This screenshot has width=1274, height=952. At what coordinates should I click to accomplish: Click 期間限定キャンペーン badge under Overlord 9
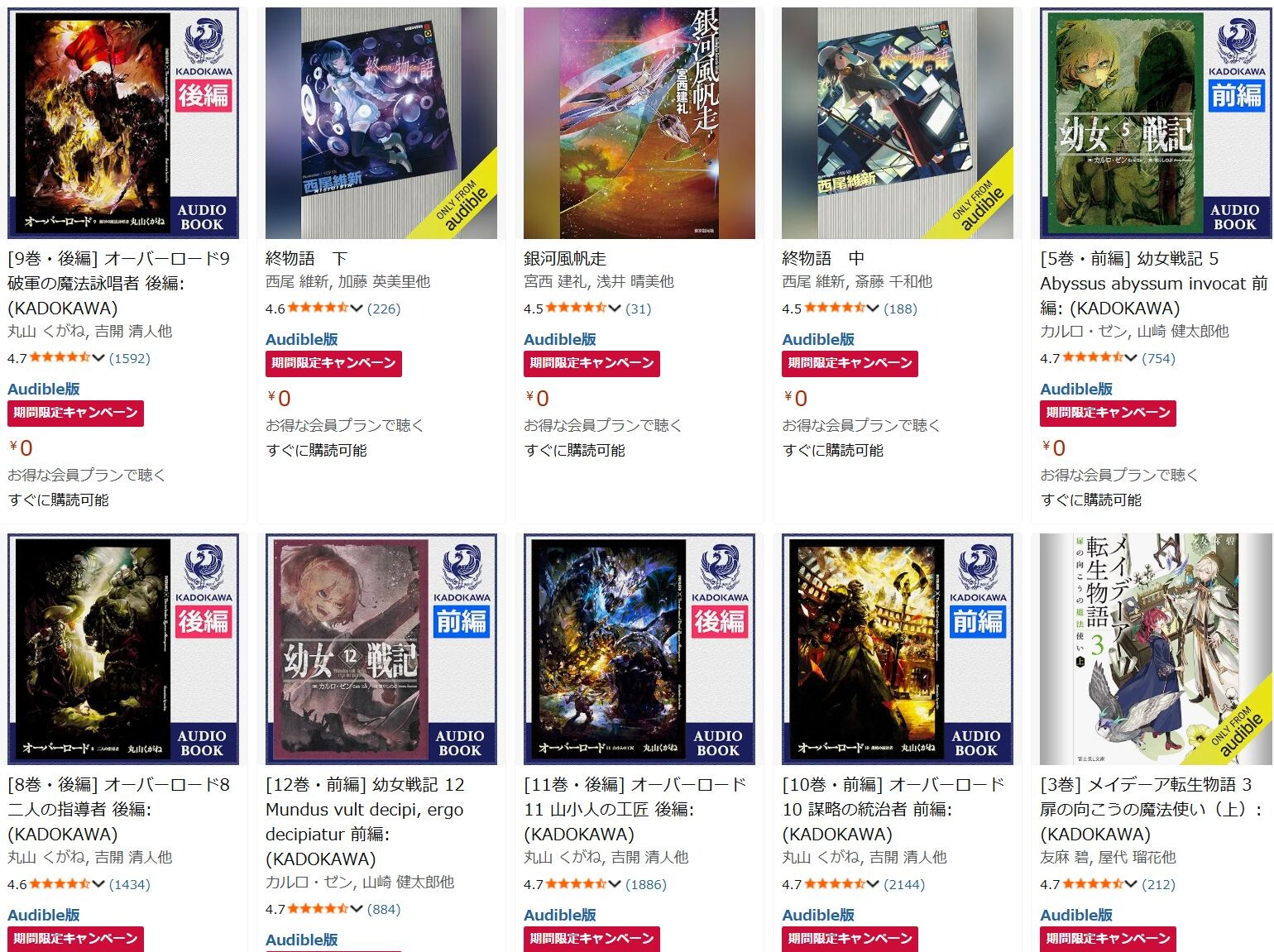(x=75, y=413)
